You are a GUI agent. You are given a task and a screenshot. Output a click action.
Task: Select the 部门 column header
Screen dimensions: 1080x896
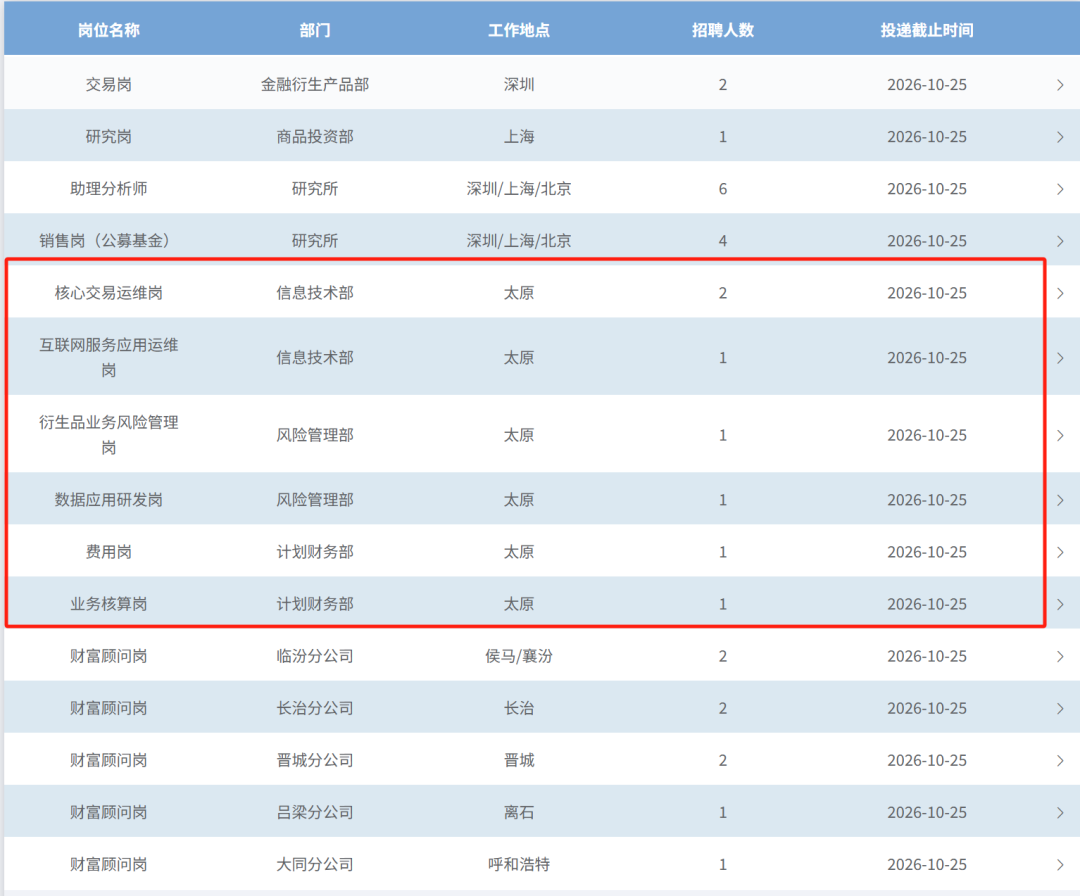[315, 30]
